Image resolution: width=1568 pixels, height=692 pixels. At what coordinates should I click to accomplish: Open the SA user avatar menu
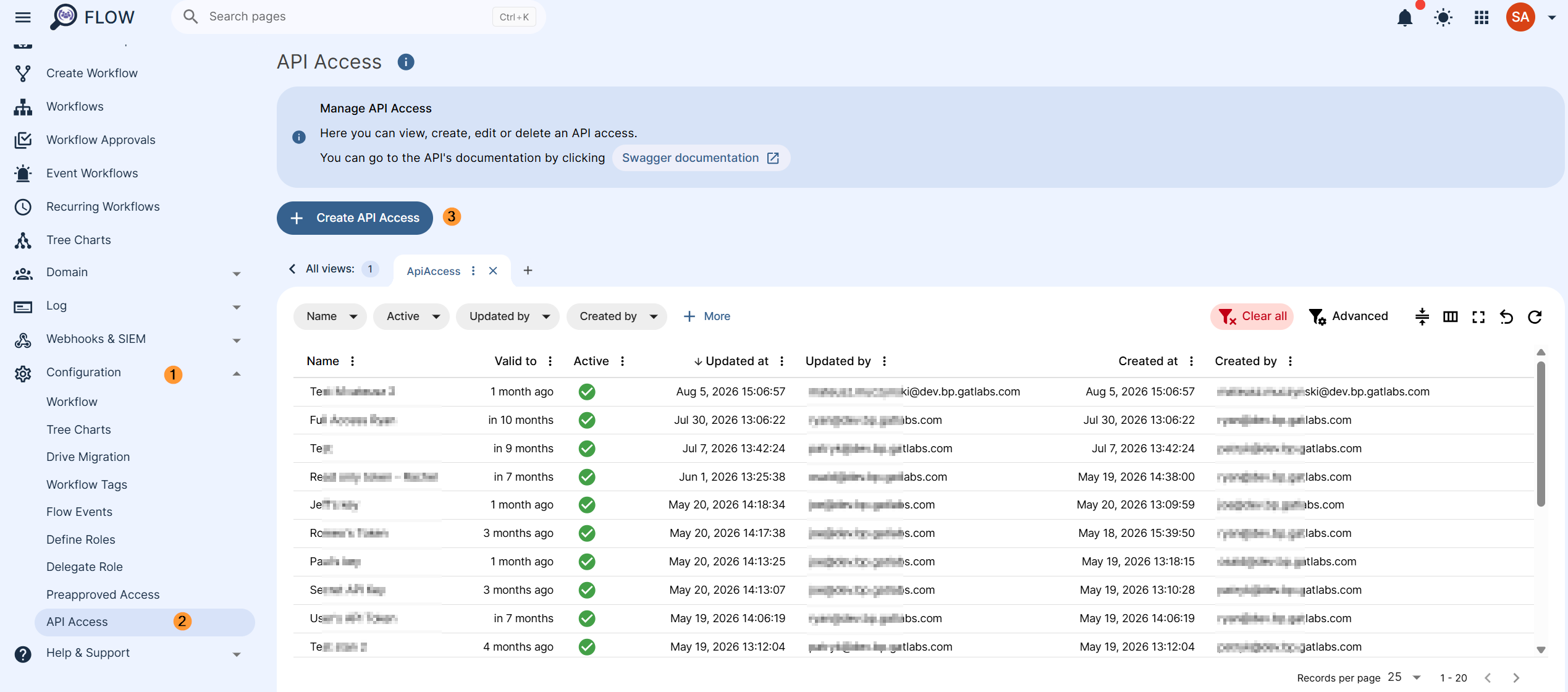1520,17
